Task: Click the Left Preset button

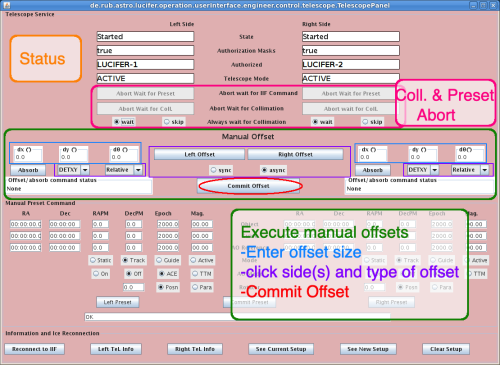Action: 118,302
